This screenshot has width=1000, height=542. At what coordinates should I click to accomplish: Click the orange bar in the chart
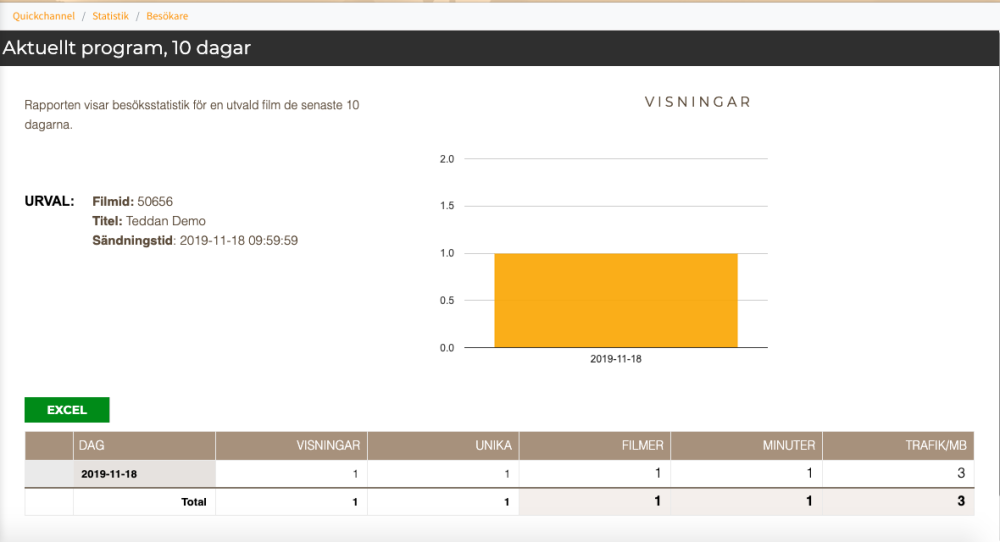pyautogui.click(x=616, y=300)
